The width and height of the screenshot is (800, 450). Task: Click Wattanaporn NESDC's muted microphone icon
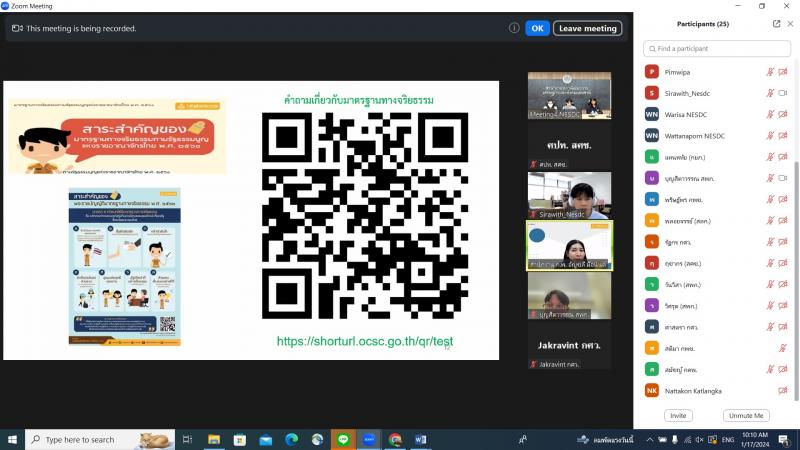770,136
